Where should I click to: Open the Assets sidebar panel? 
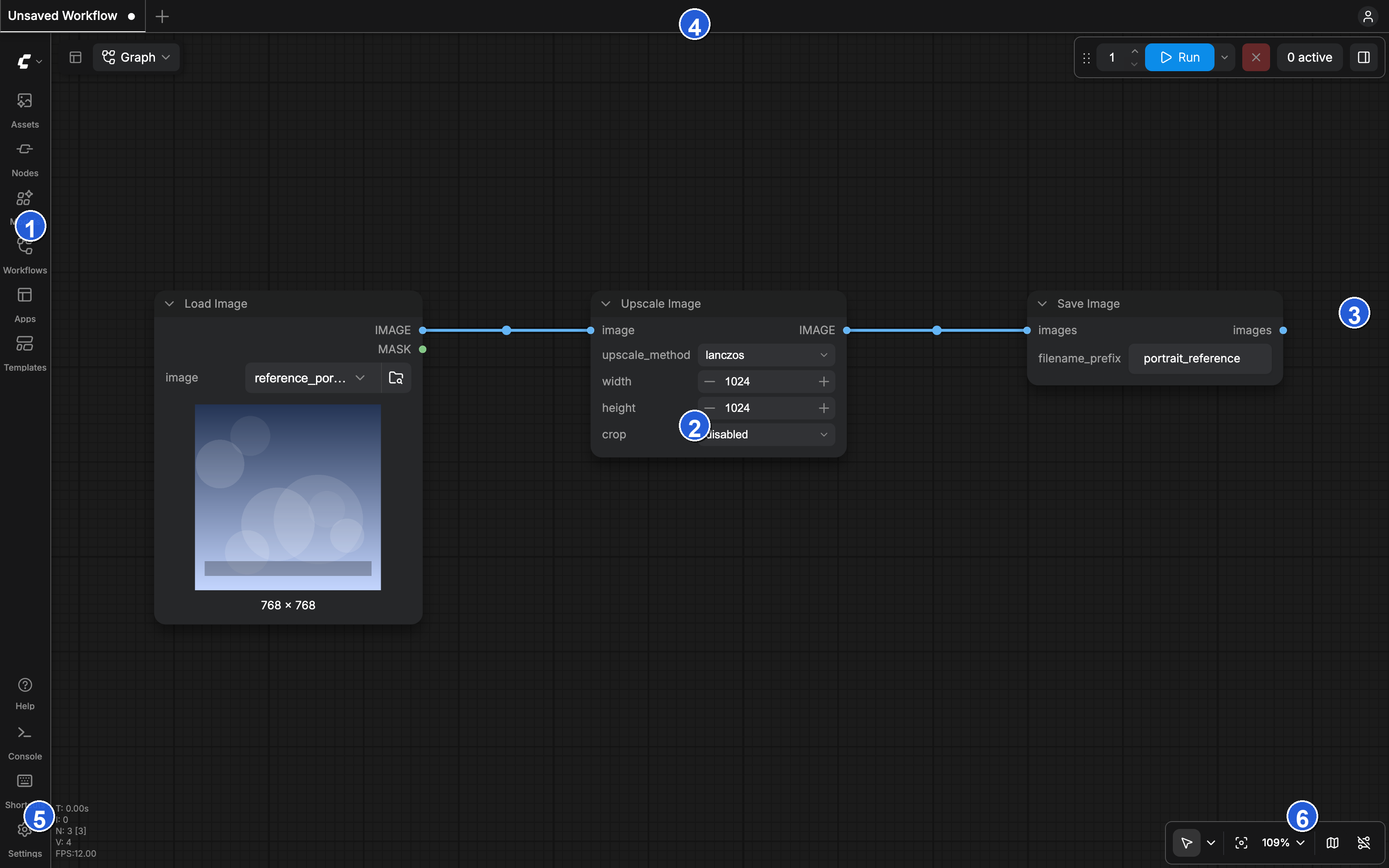[x=25, y=110]
